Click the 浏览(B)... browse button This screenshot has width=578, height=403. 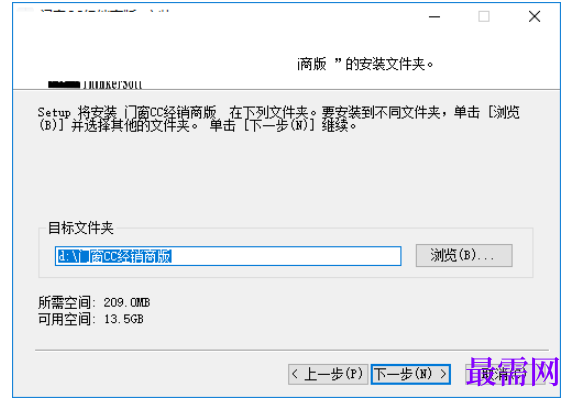click(x=464, y=255)
